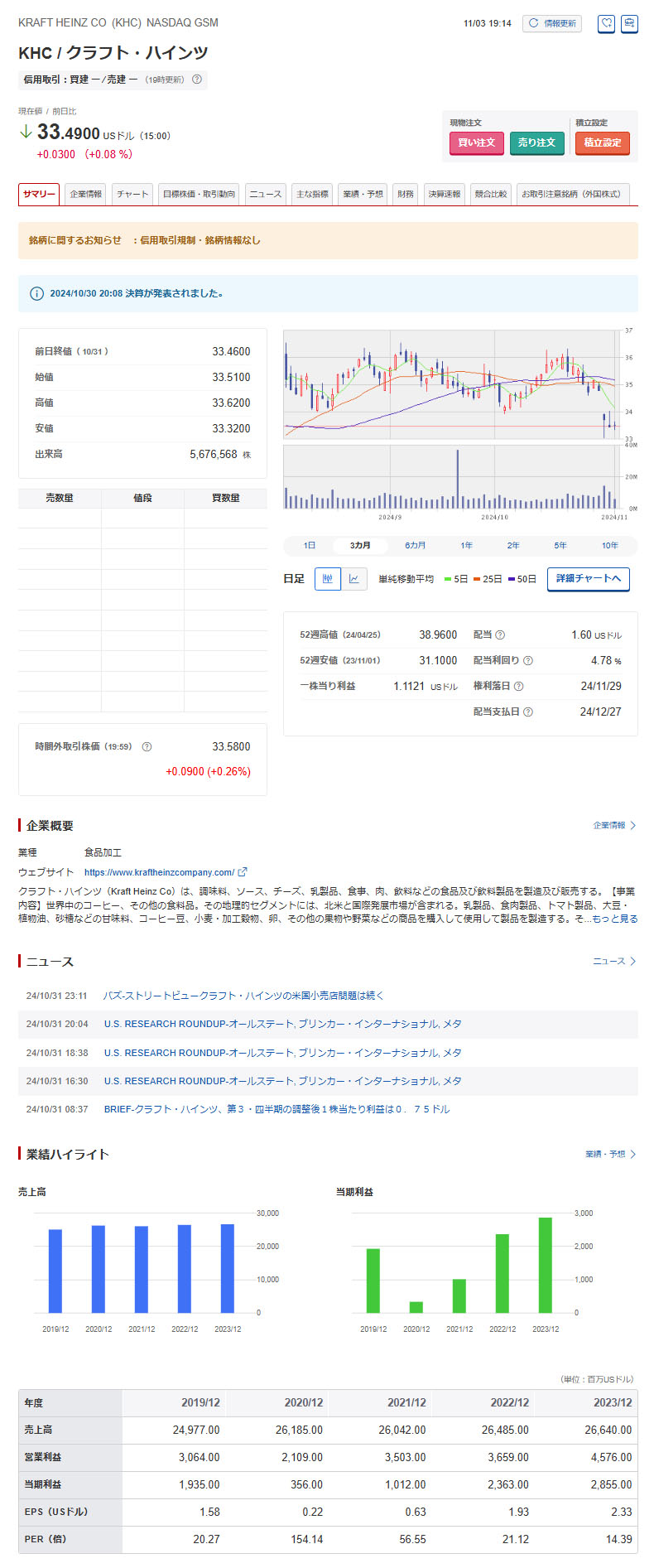Image resolution: width=654 pixels, height=1568 pixels.
Task: Open the 決算速報 tab
Action: pos(444,194)
